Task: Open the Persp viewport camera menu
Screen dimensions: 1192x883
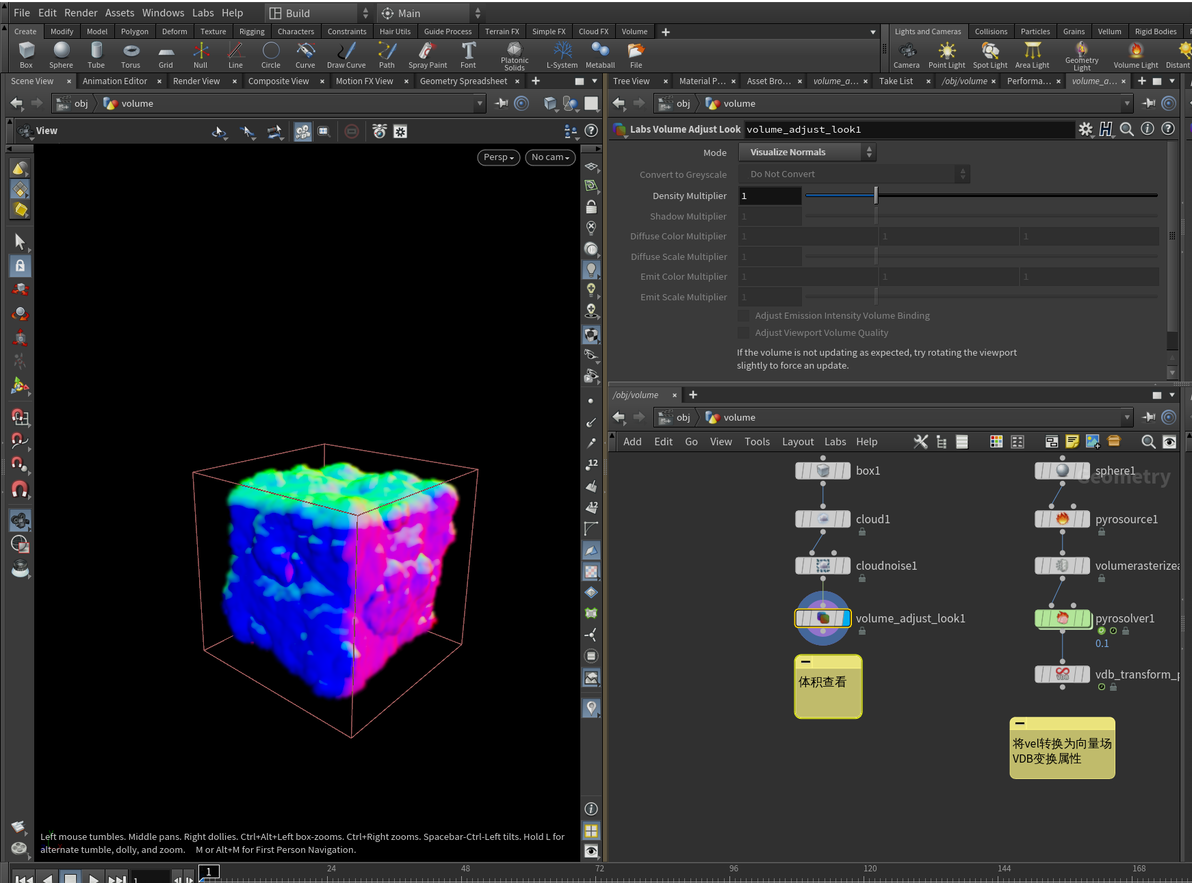Action: coord(498,157)
